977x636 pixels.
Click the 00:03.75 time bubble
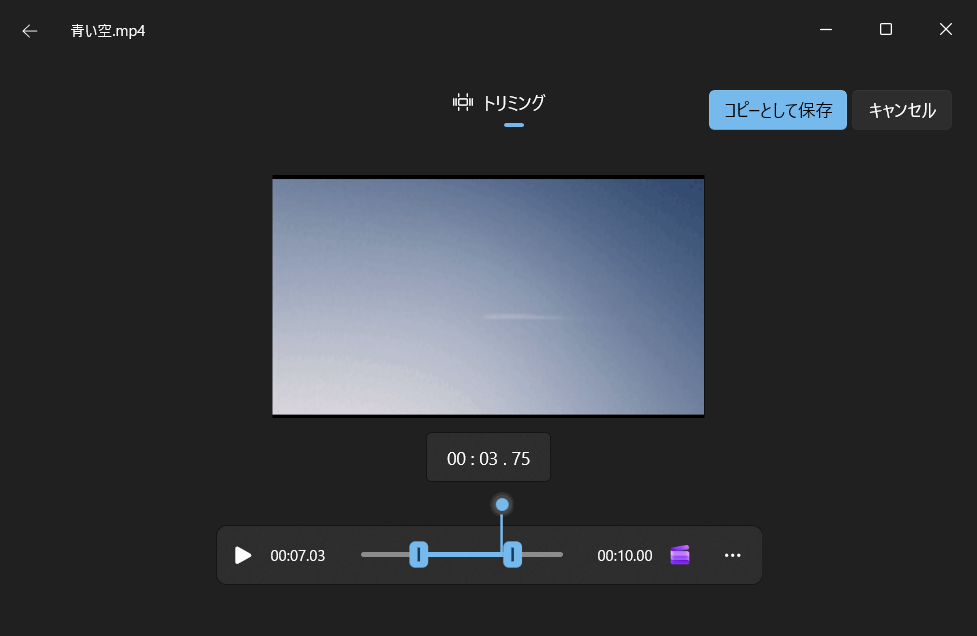(488, 457)
